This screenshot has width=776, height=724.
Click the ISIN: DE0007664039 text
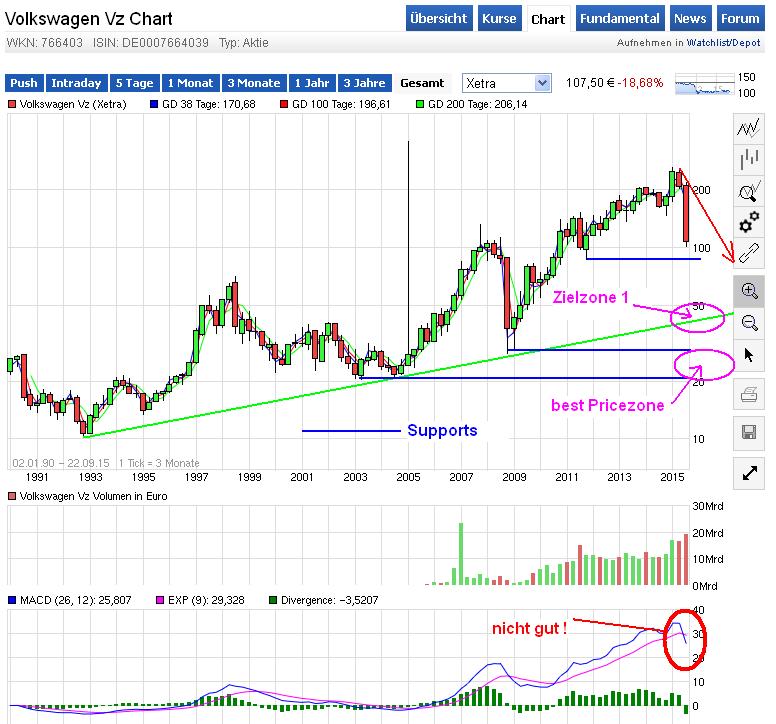tap(151, 43)
